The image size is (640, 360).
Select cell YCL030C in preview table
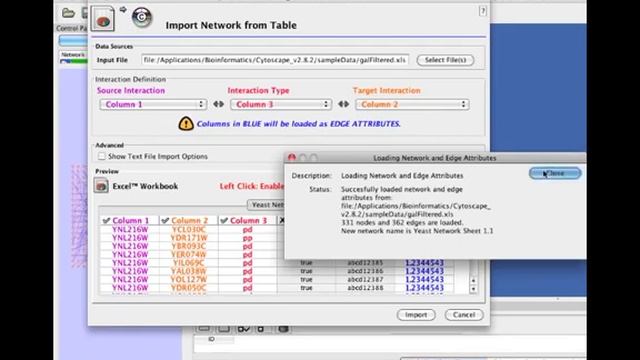189,229
